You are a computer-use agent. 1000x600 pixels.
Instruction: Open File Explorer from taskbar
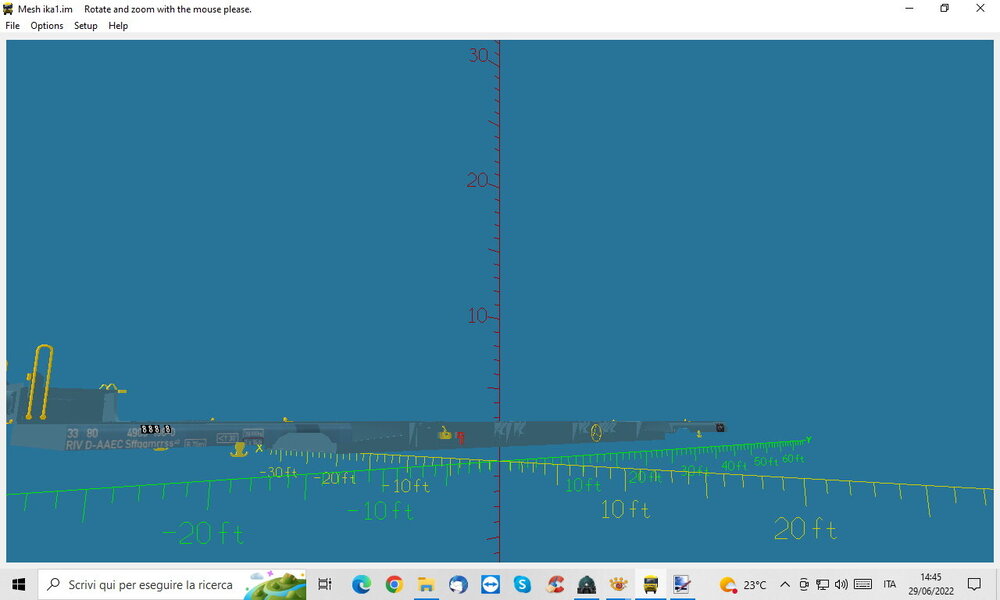(426, 584)
